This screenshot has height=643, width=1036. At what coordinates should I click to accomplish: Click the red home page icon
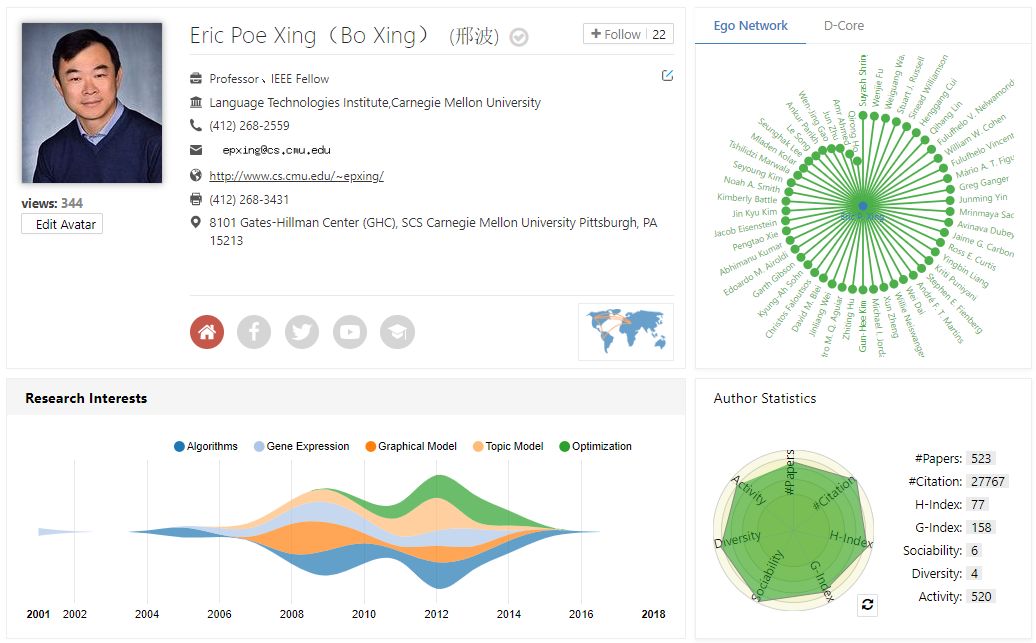pos(207,332)
